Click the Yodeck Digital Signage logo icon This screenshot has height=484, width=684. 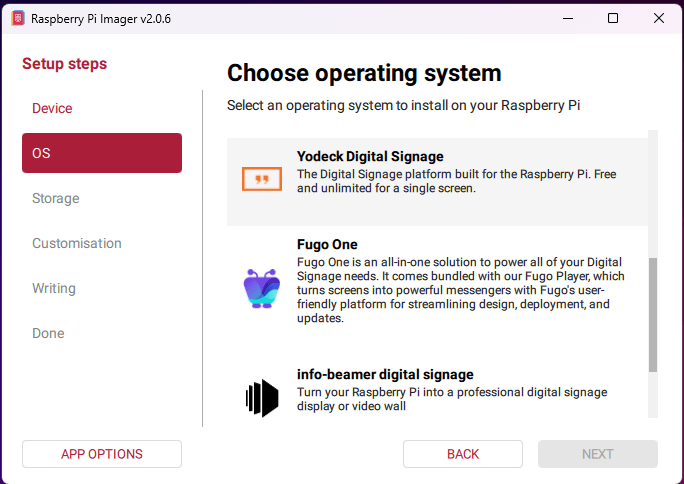(x=262, y=180)
